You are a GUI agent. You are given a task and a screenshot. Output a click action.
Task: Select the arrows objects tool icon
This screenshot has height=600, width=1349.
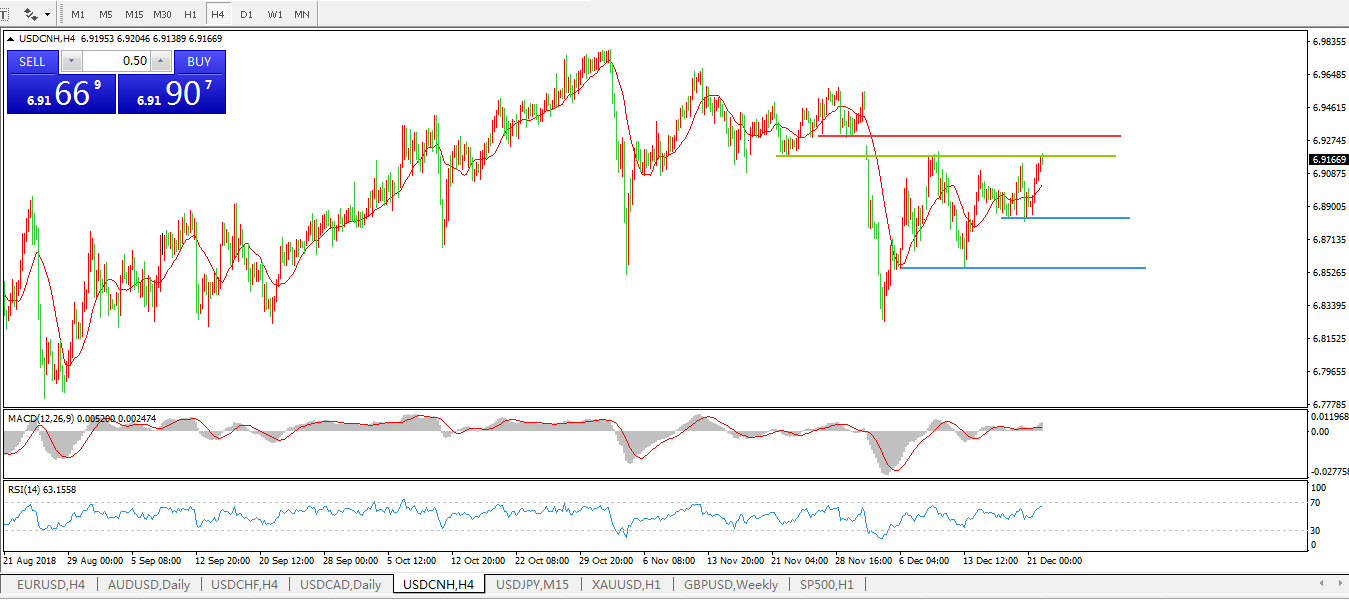(x=31, y=15)
